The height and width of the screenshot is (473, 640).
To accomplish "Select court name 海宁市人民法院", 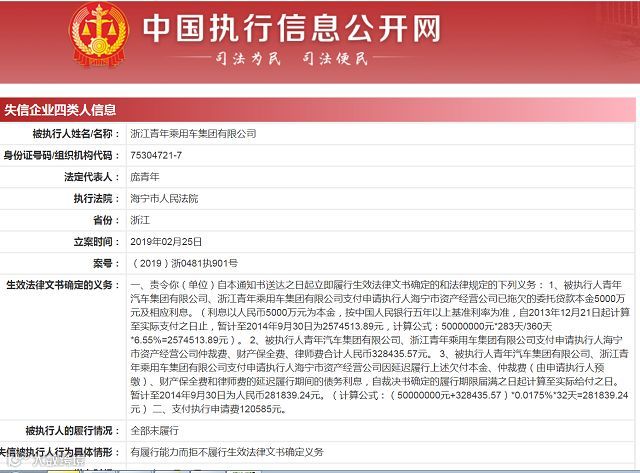I will (x=164, y=198).
